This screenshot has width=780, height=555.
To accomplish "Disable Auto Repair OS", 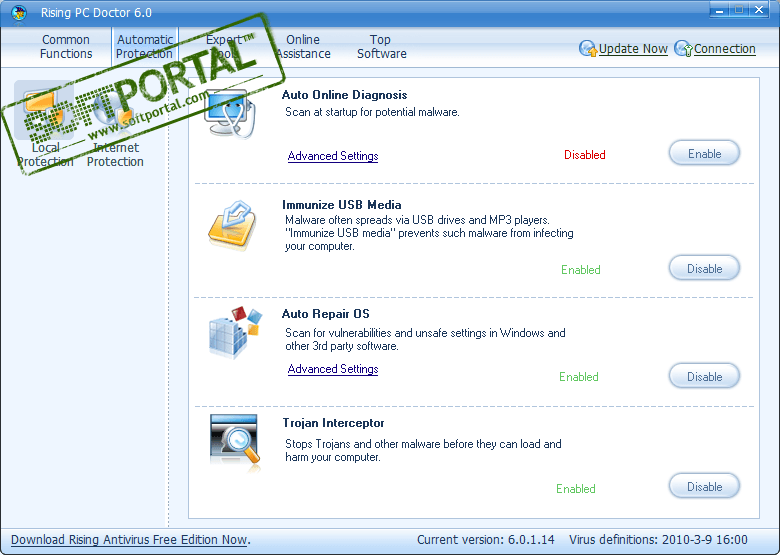I will (x=704, y=376).
